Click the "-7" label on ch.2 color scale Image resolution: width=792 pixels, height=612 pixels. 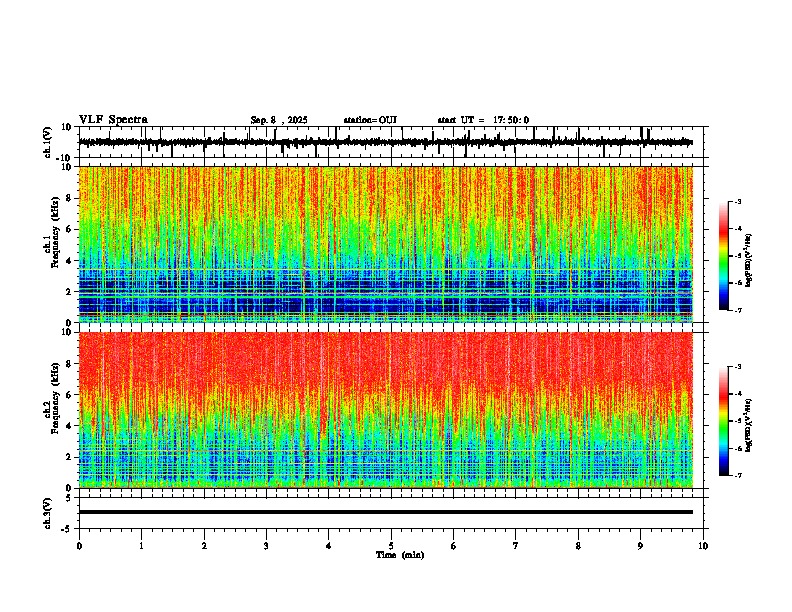click(x=737, y=475)
